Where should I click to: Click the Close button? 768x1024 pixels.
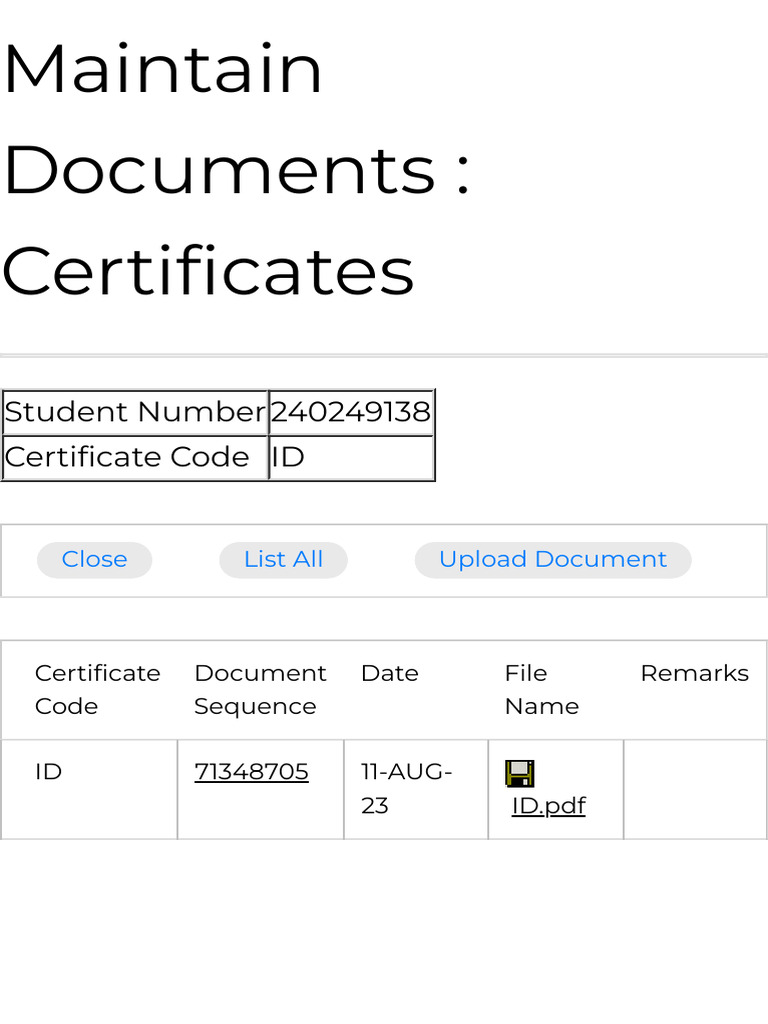(x=95, y=560)
